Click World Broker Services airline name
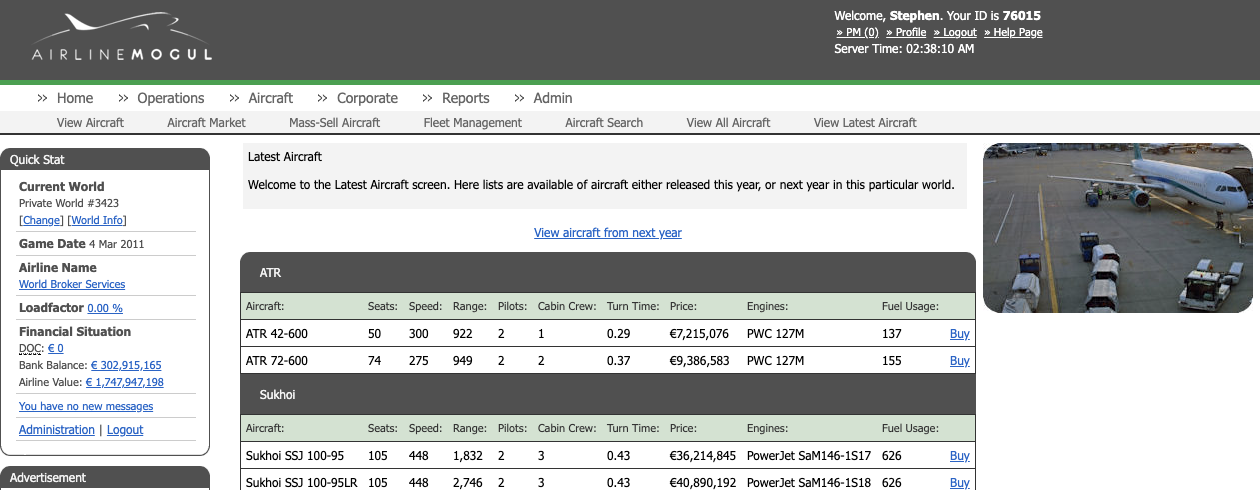Viewport: 1260px width, 490px height. pyautogui.click(x=72, y=285)
